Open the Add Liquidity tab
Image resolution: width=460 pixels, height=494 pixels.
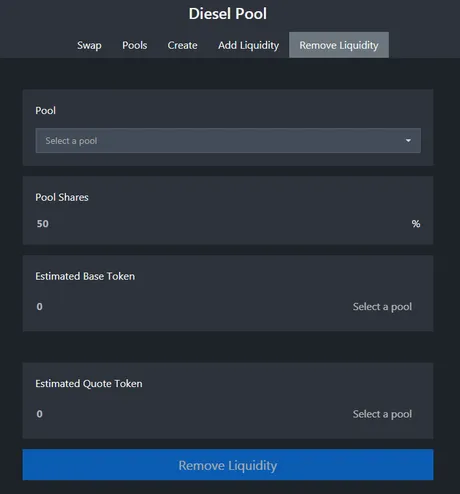pos(248,45)
